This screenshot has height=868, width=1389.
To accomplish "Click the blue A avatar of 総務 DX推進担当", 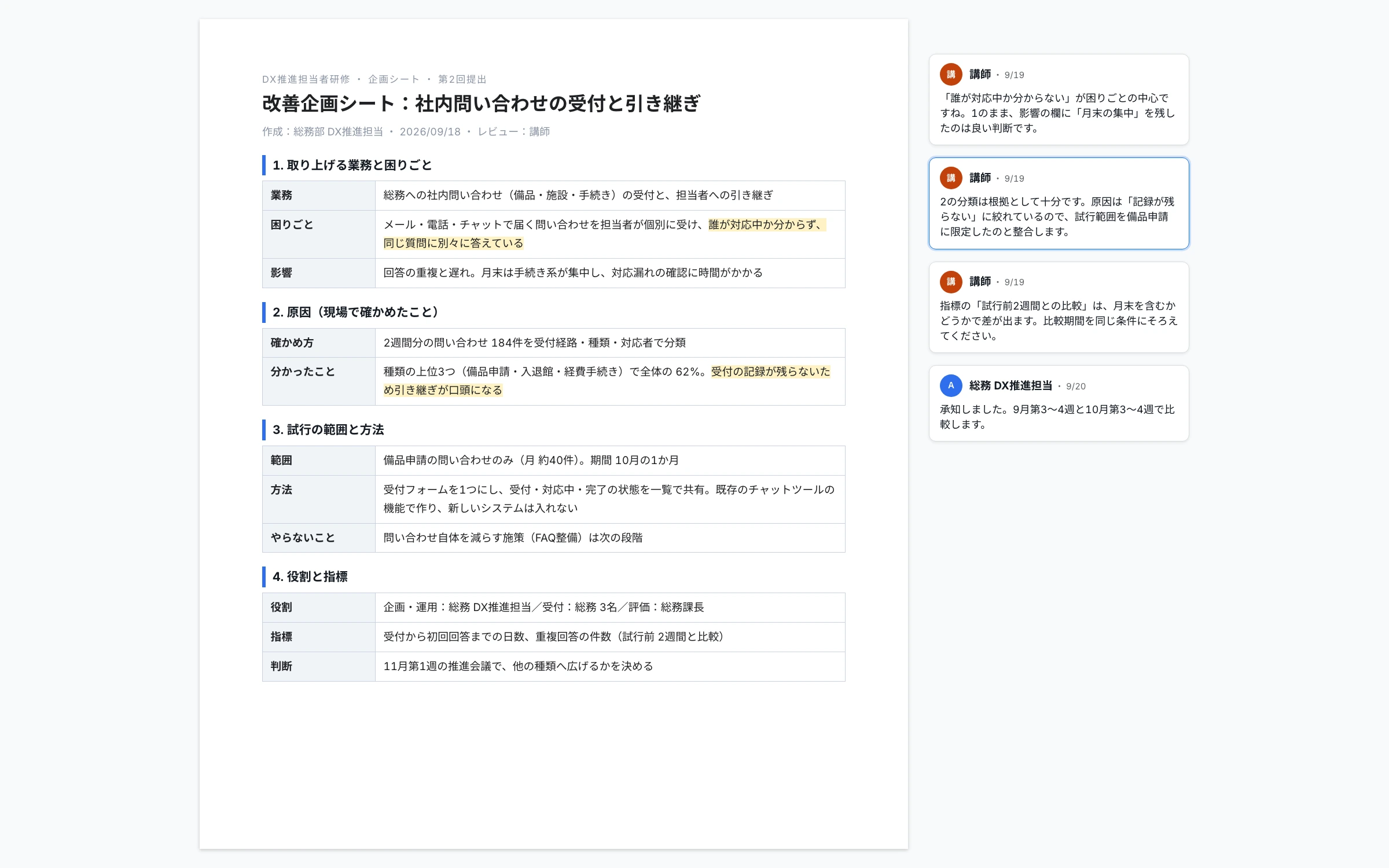I will click(x=951, y=385).
